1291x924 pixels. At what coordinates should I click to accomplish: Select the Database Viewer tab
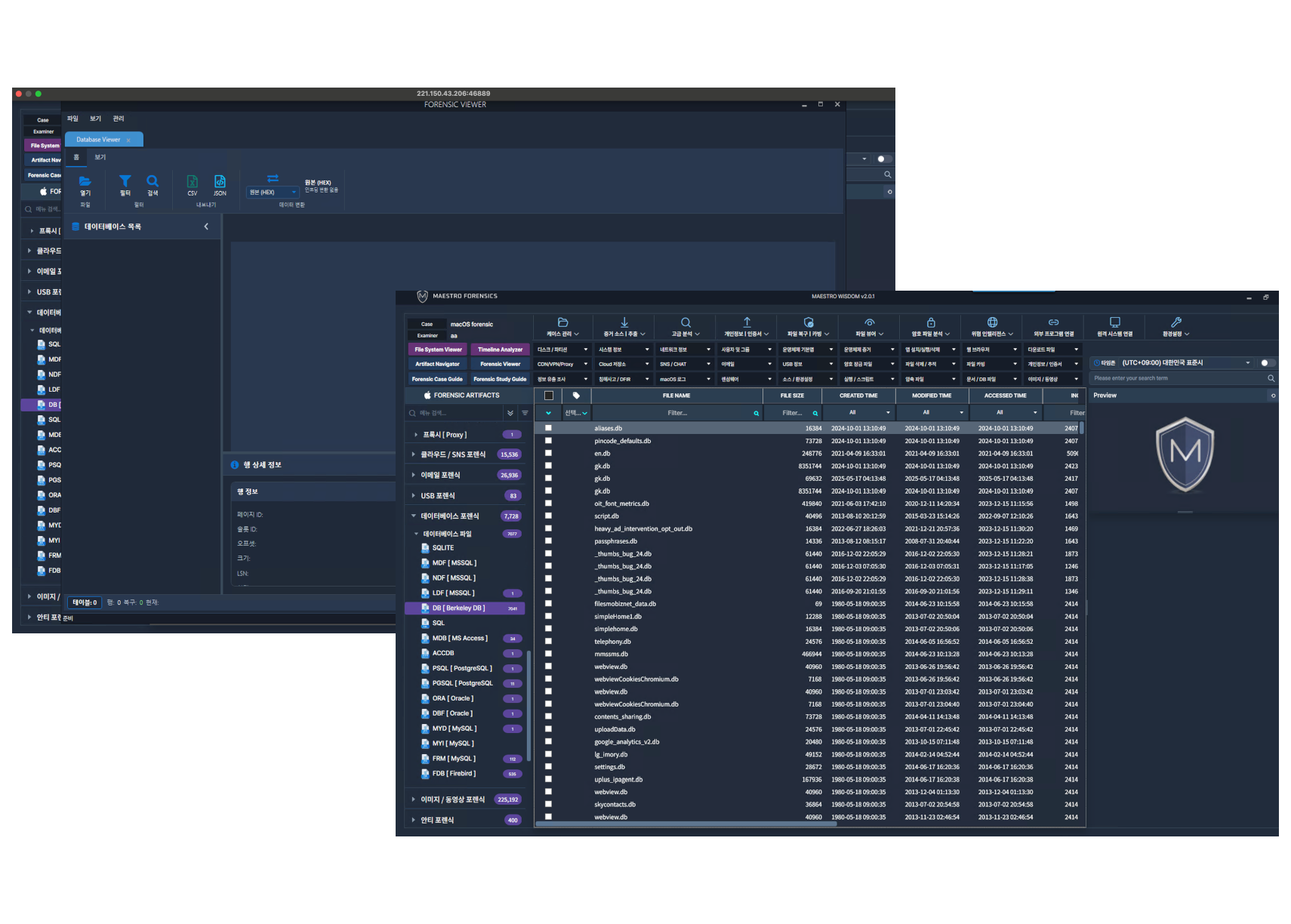(103, 140)
